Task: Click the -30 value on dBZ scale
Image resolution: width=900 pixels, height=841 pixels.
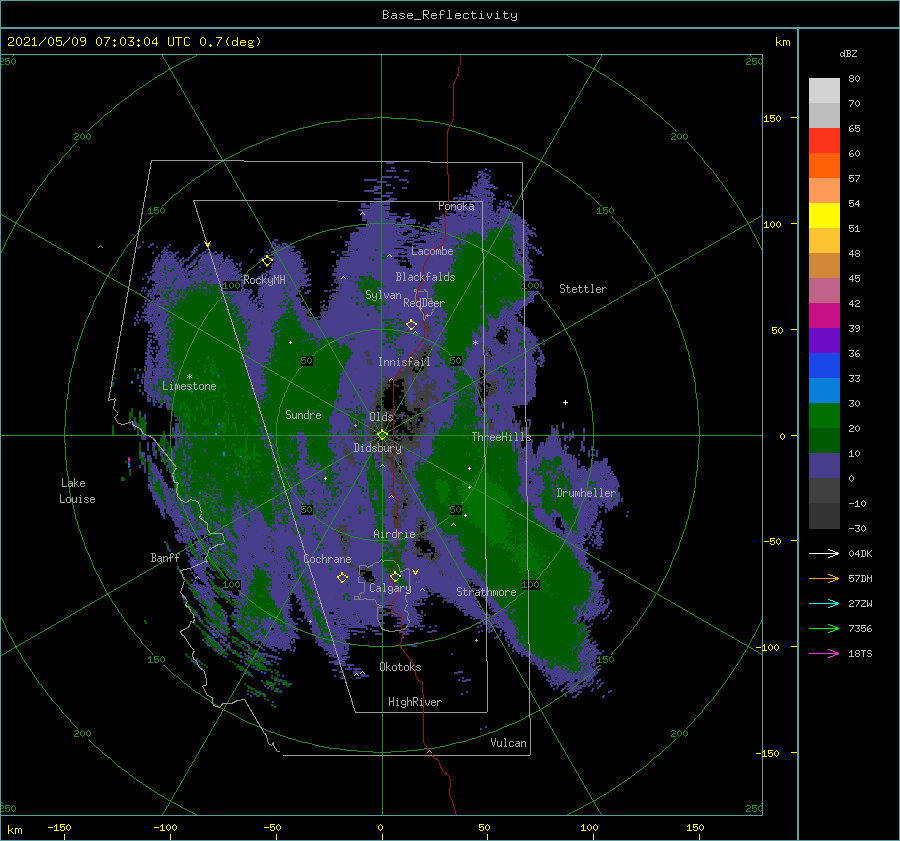Action: tap(858, 528)
